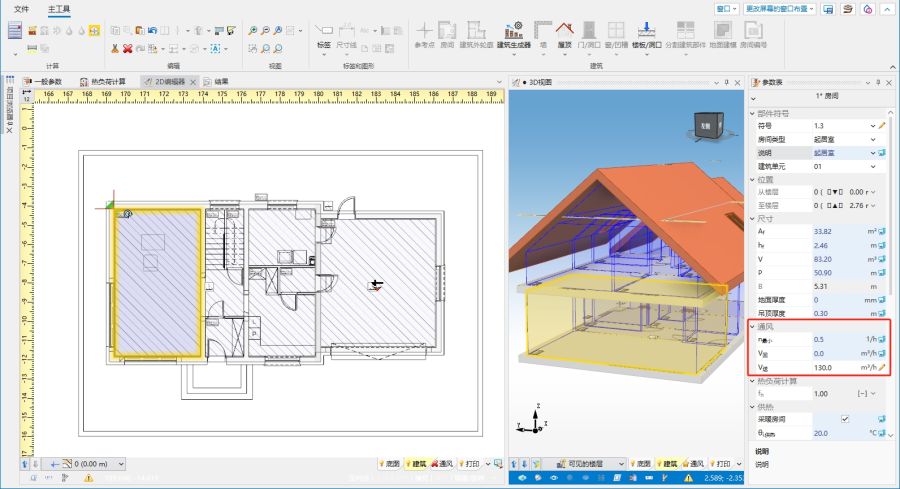Click the edit pencil icon beside 符号
Image resolution: width=900 pixels, height=489 pixels.
(882, 126)
